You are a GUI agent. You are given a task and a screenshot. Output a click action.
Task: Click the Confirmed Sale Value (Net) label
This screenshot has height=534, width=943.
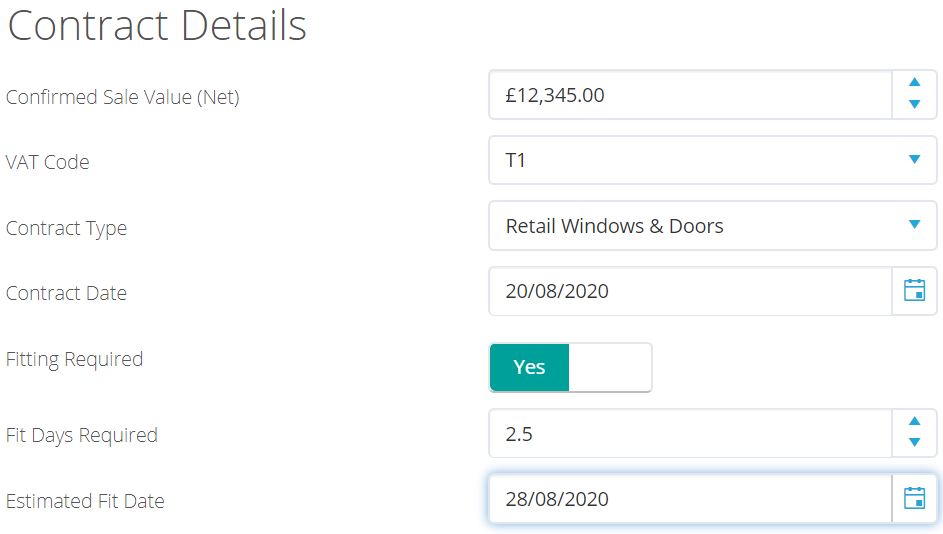123,97
